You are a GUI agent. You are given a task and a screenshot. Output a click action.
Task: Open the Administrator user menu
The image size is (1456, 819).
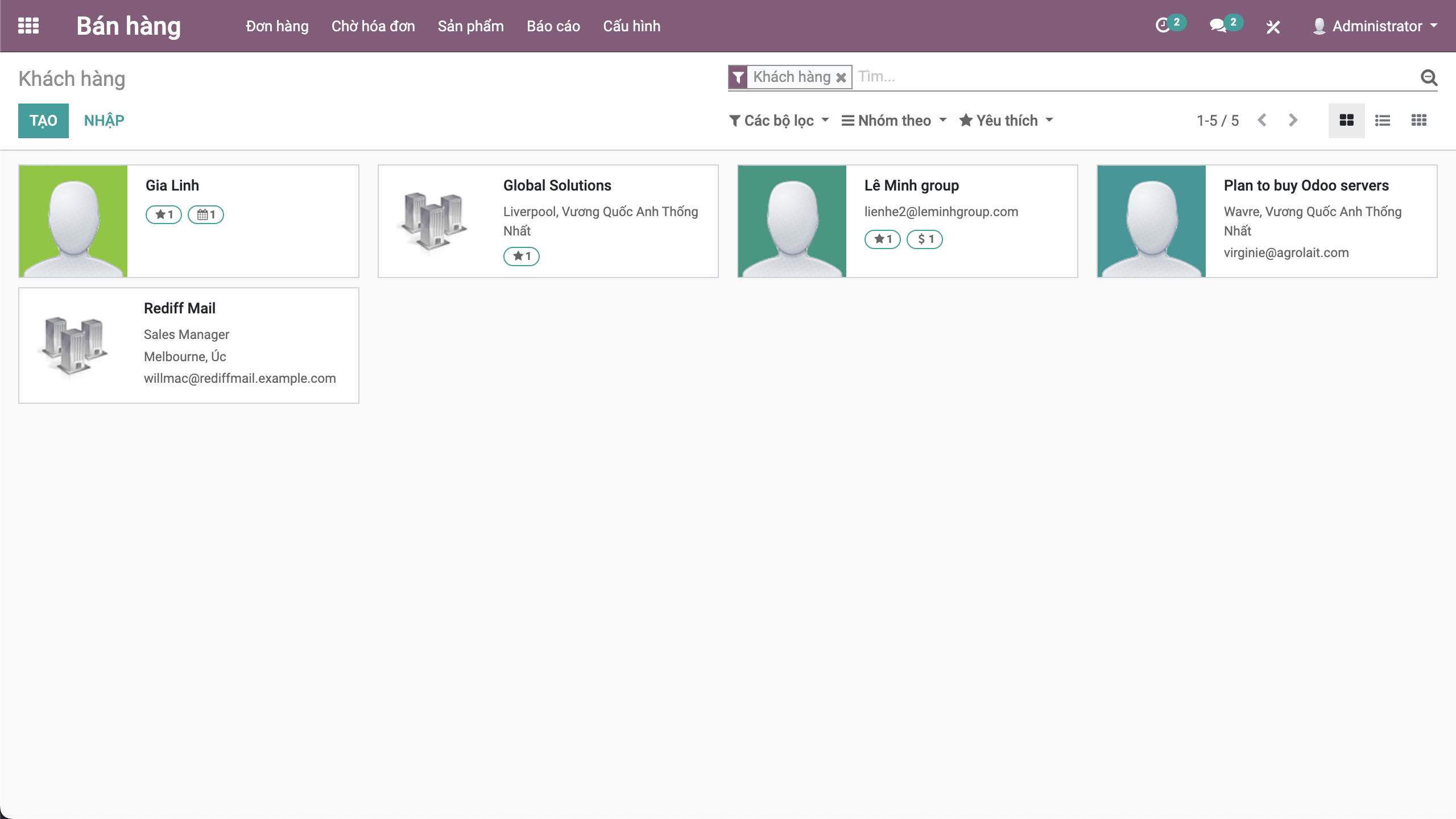click(1375, 26)
